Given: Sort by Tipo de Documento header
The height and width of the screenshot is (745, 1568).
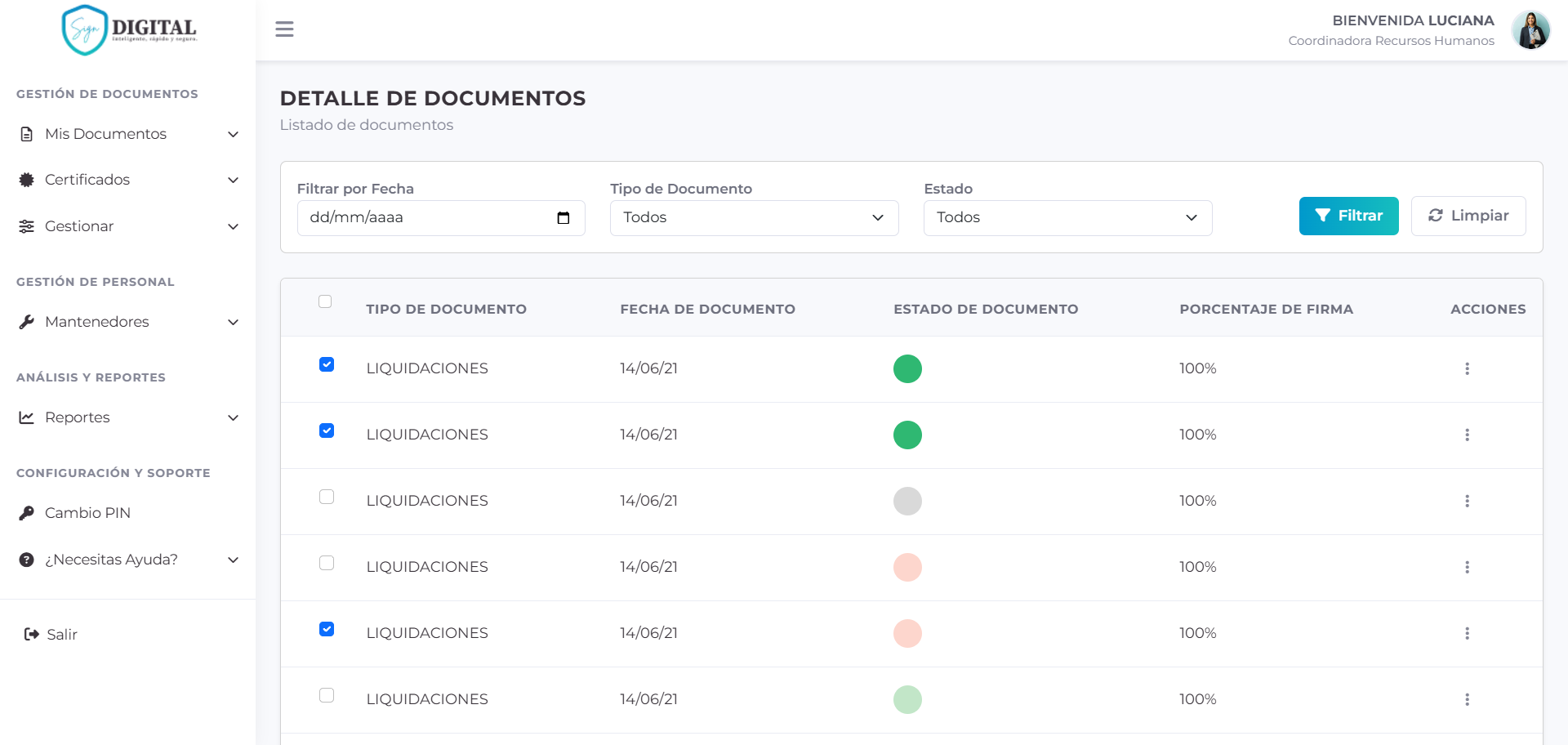Looking at the screenshot, I should 446,309.
